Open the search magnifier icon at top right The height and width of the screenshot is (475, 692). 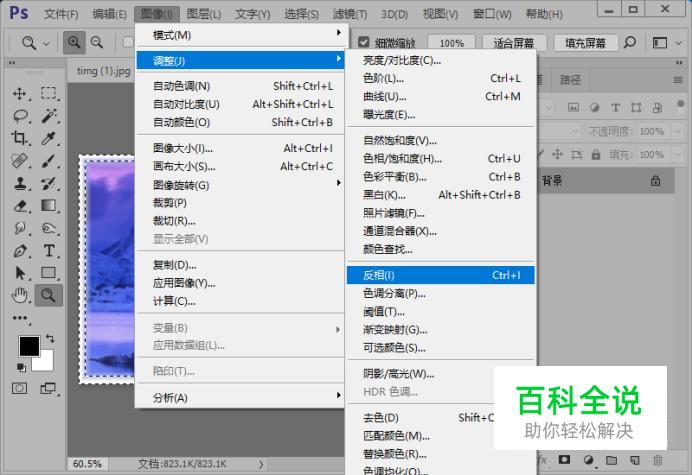(630, 42)
